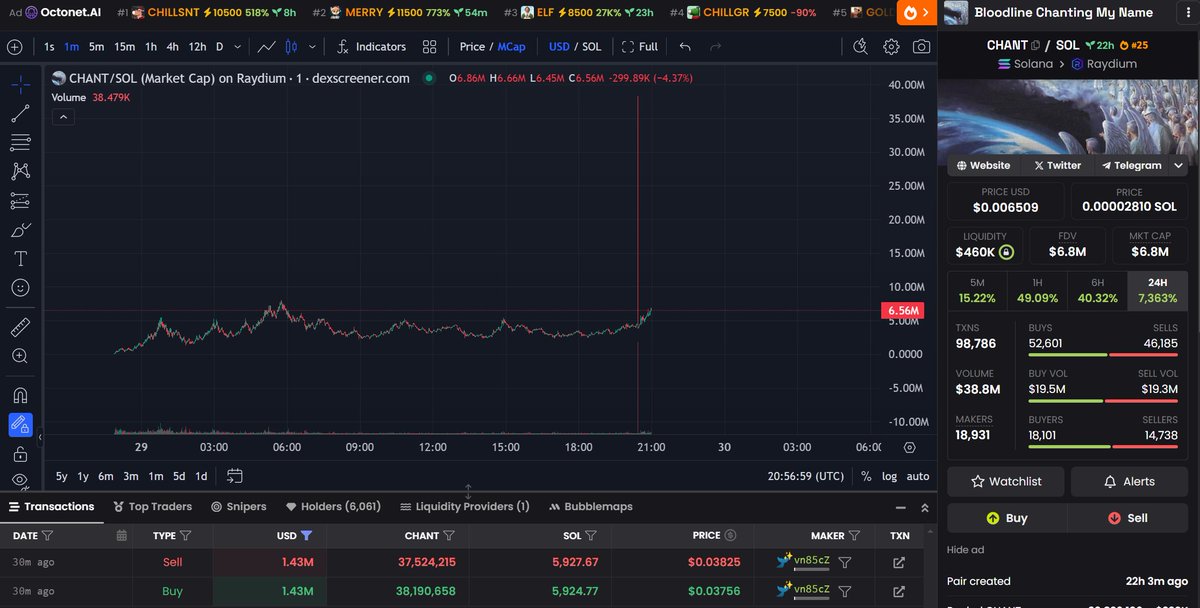Open the Transactions tab
This screenshot has width=1200, height=608.
(x=52, y=507)
